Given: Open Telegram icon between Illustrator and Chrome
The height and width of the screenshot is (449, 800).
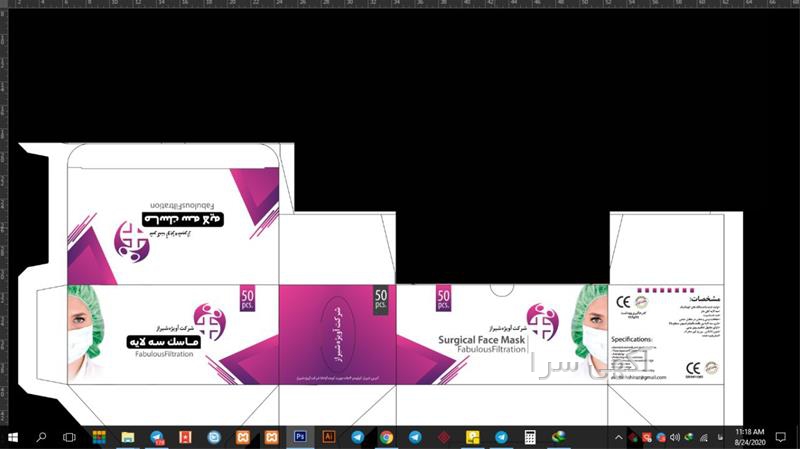Looking at the screenshot, I should point(358,437).
